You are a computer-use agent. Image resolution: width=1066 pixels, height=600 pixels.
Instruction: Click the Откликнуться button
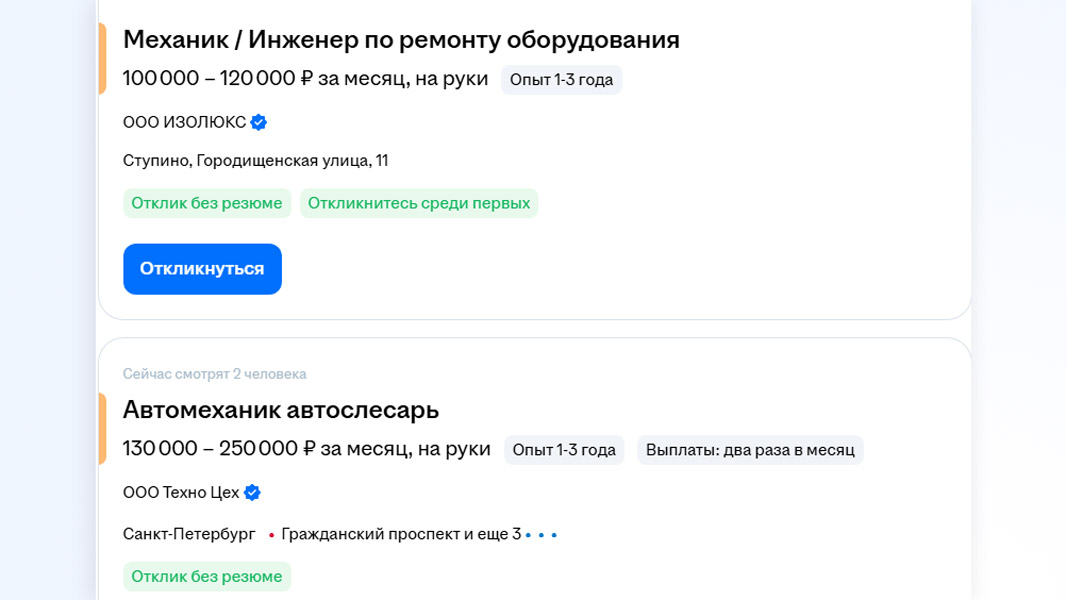[x=202, y=269]
